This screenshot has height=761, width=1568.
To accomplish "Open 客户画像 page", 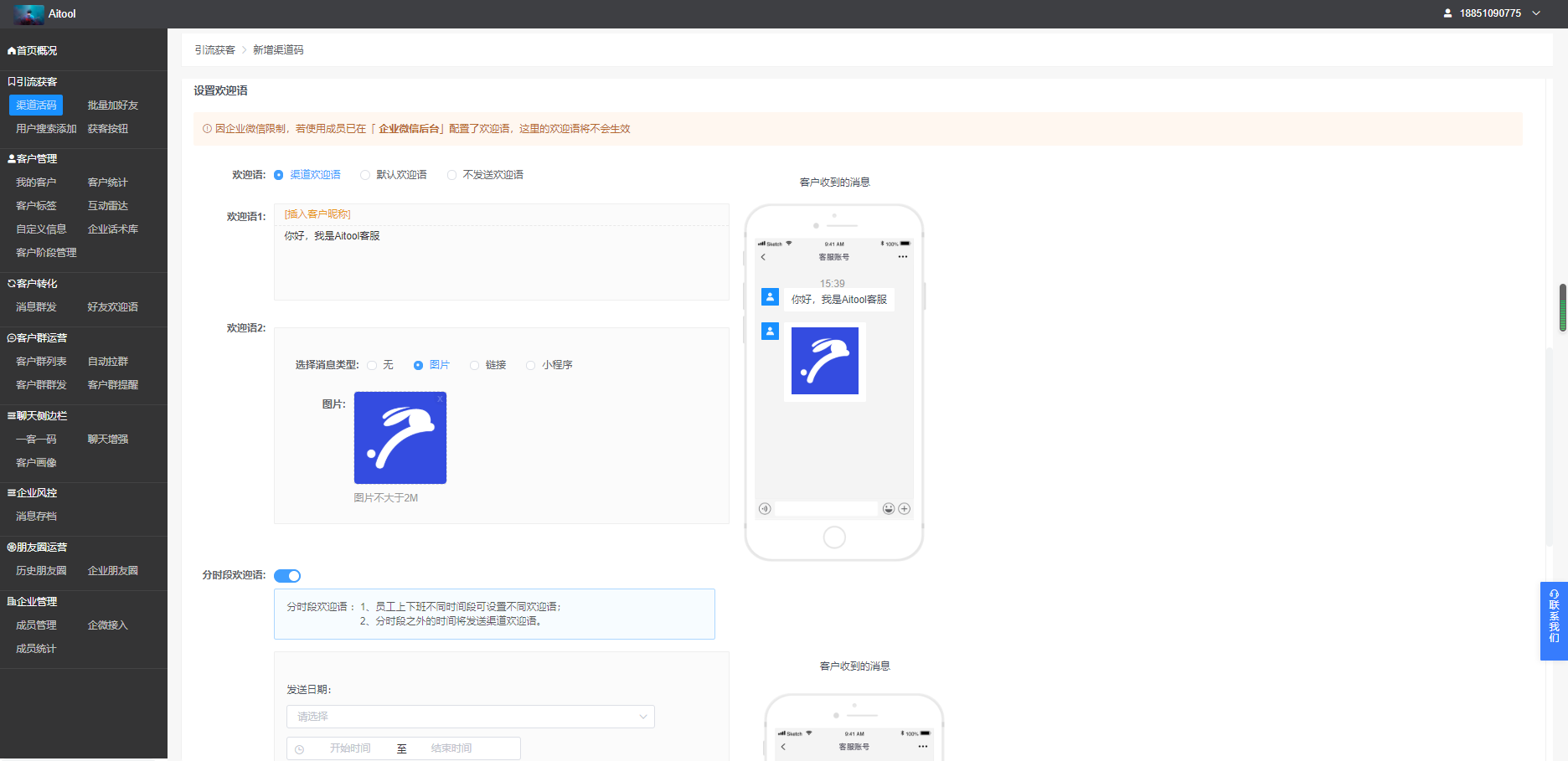I will click(36, 463).
